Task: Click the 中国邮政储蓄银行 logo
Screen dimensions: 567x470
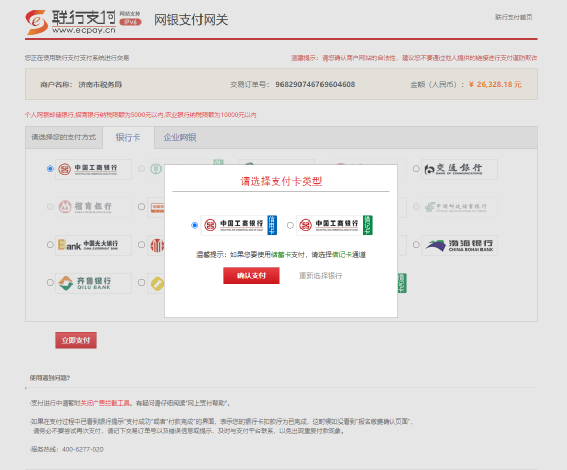Action: (459, 207)
